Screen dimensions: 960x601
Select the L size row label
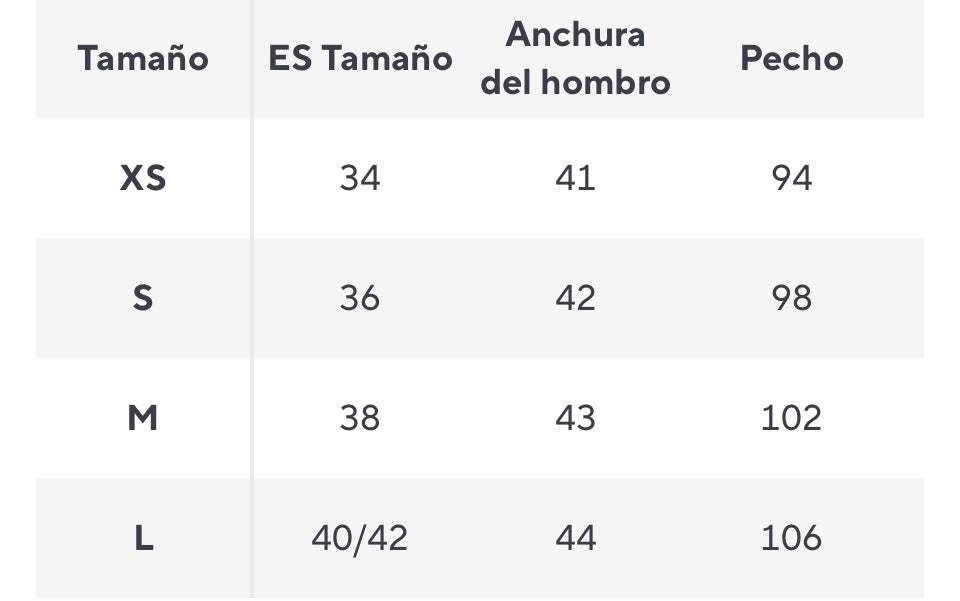click(143, 538)
